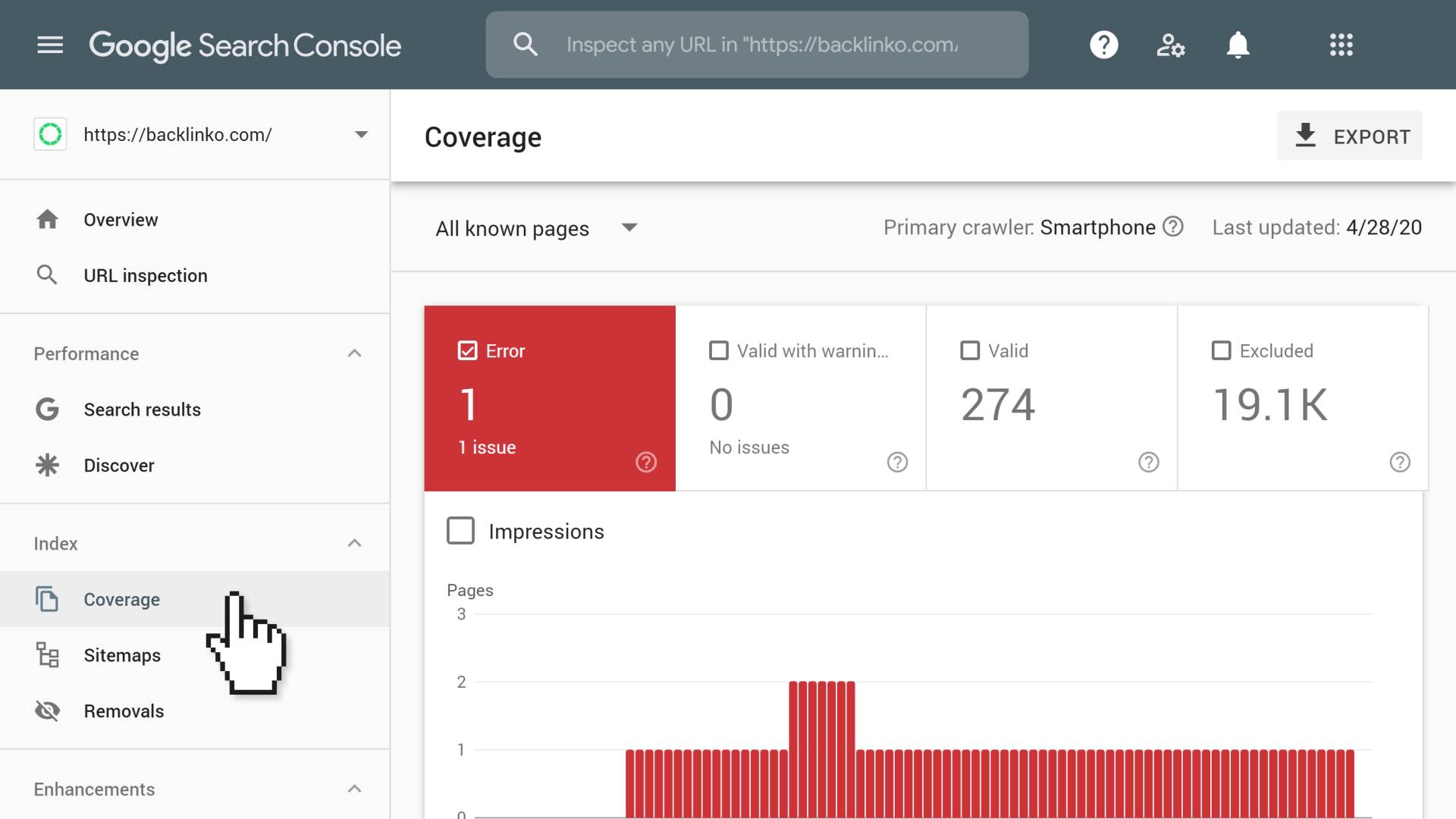The width and height of the screenshot is (1456, 819).
Task: Click the Discover asterisk icon
Action: pyautogui.click(x=47, y=465)
